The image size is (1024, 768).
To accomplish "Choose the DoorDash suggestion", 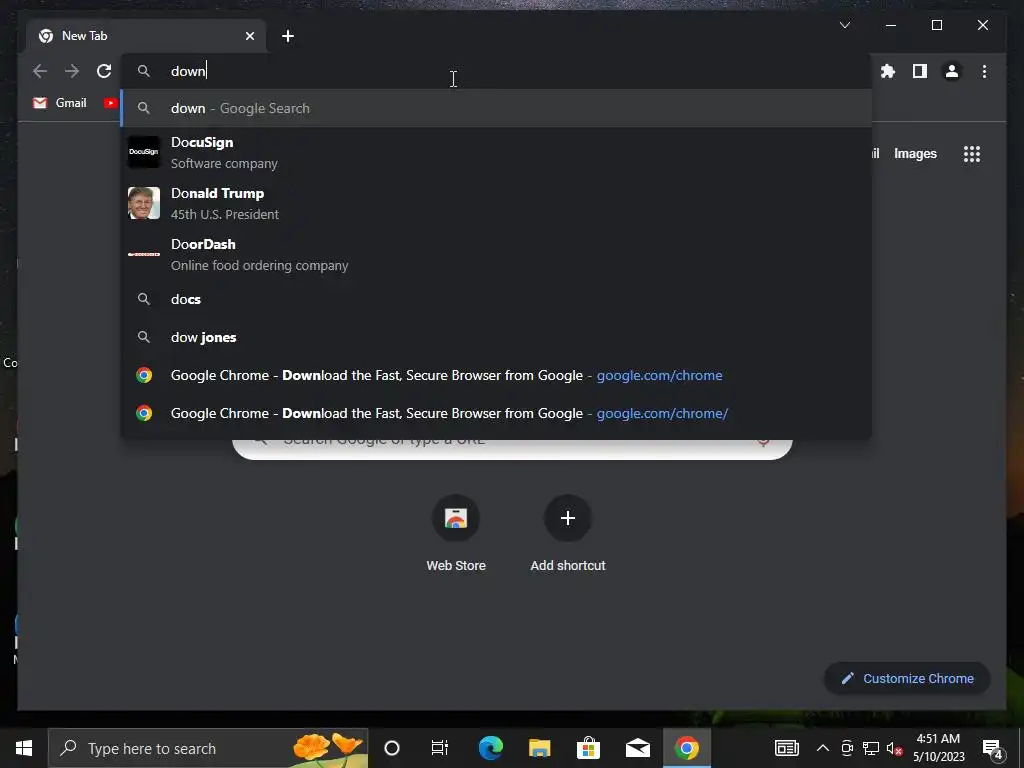I will [x=496, y=254].
